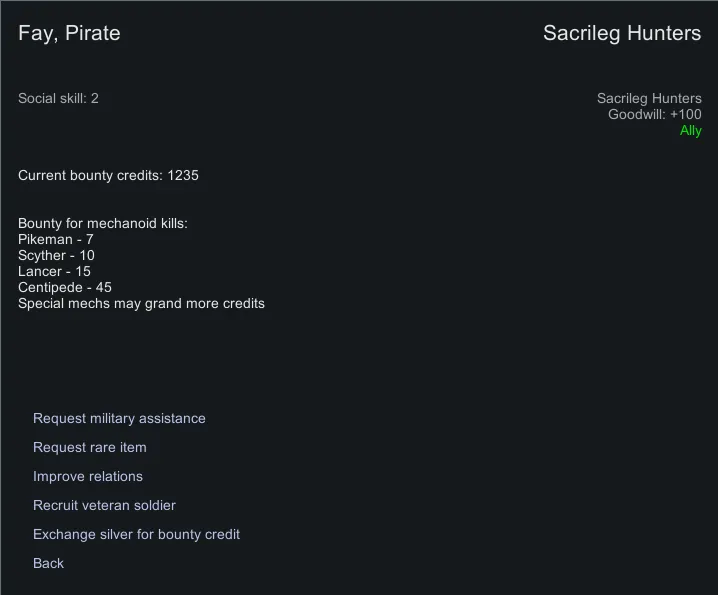Click the Social skill: 2 label
718x595 pixels.
pyautogui.click(x=58, y=98)
